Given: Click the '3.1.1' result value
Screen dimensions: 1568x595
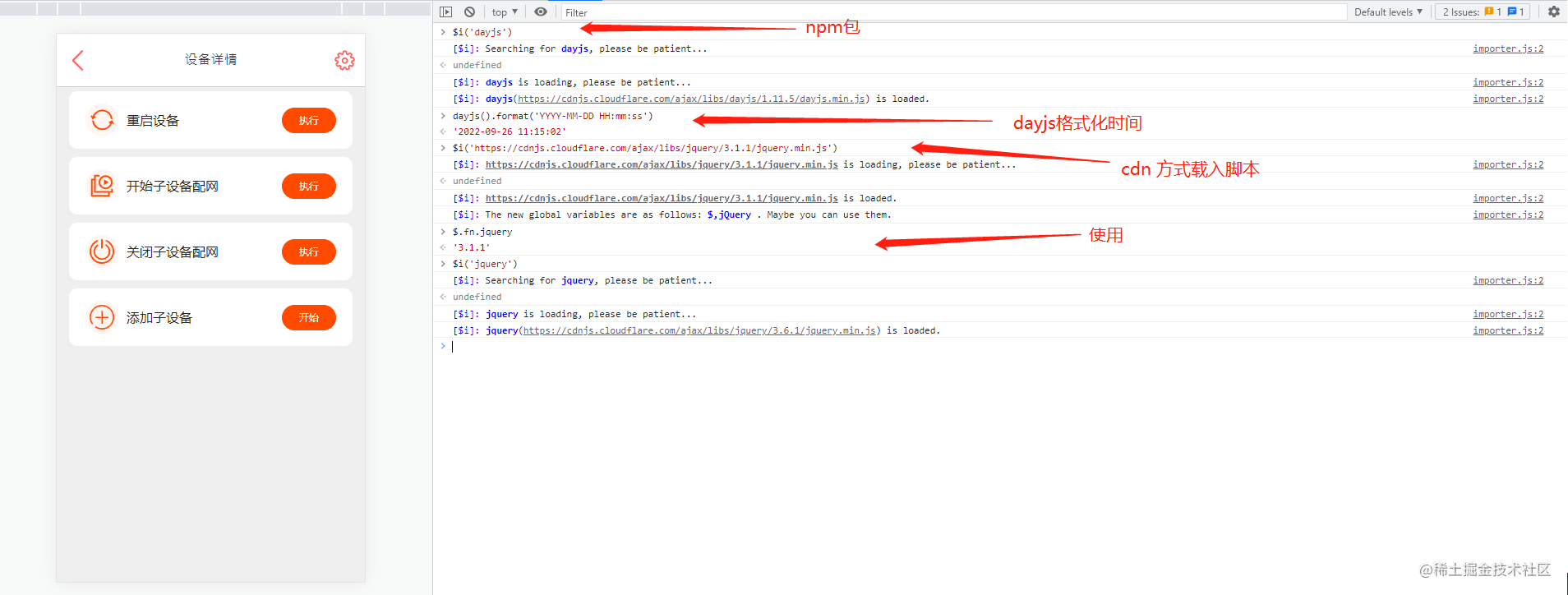Looking at the screenshot, I should point(471,247).
